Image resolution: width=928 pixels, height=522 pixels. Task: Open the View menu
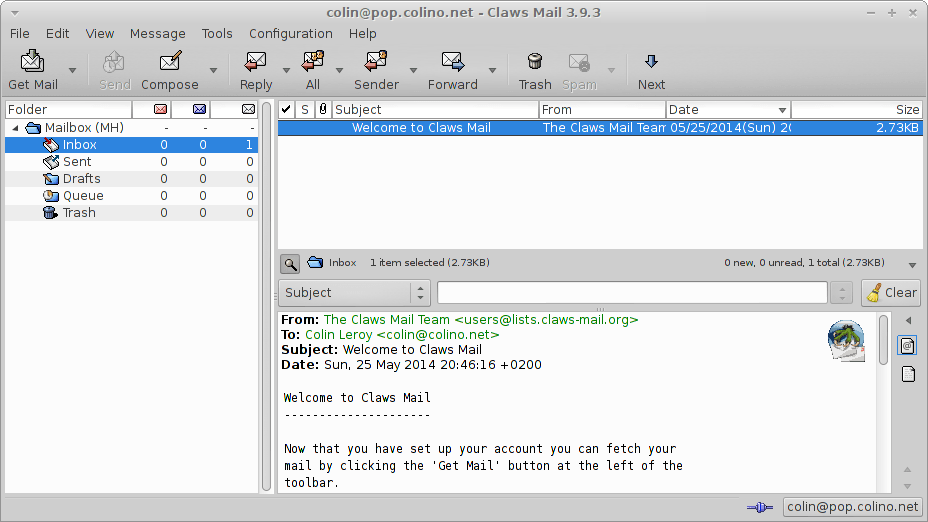pos(99,34)
